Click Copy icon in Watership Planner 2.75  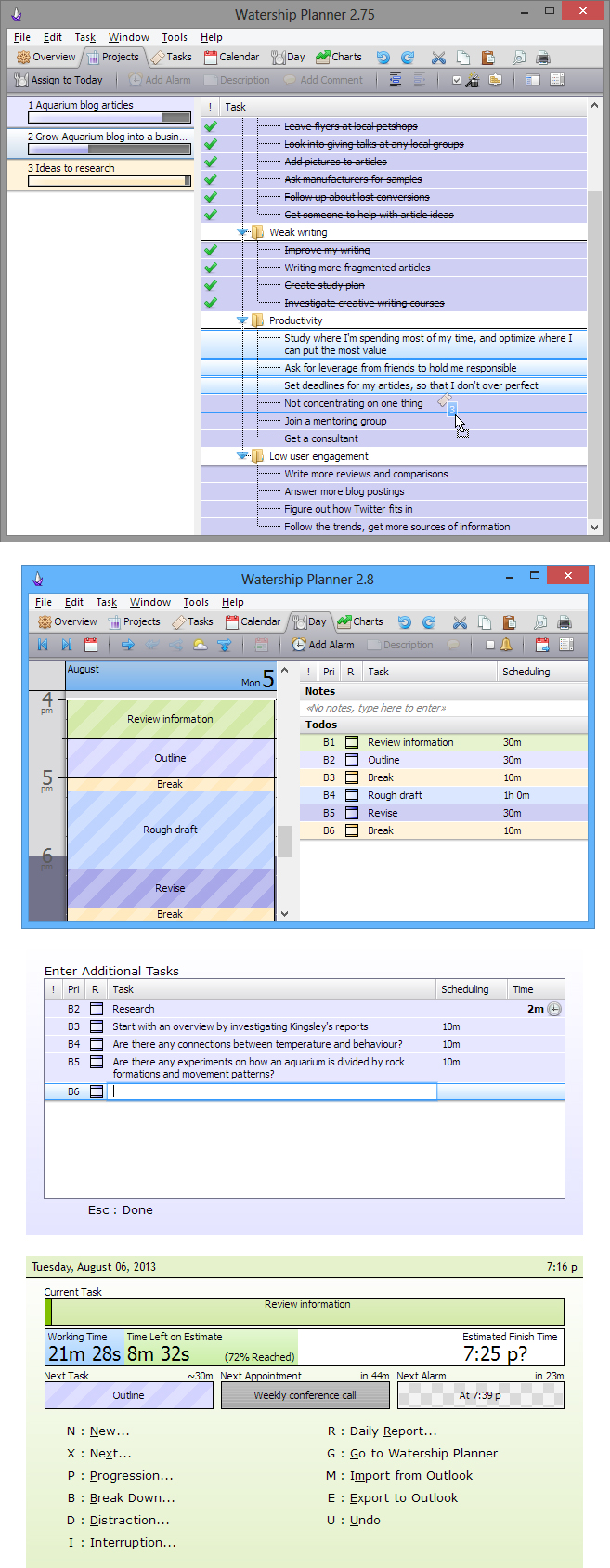pos(463,57)
